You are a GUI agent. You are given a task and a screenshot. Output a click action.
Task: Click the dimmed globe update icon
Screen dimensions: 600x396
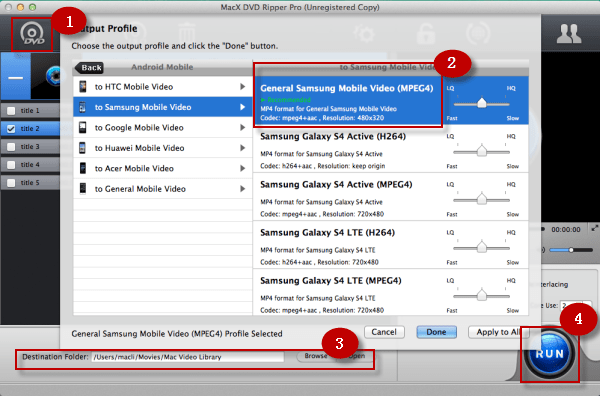pos(478,34)
